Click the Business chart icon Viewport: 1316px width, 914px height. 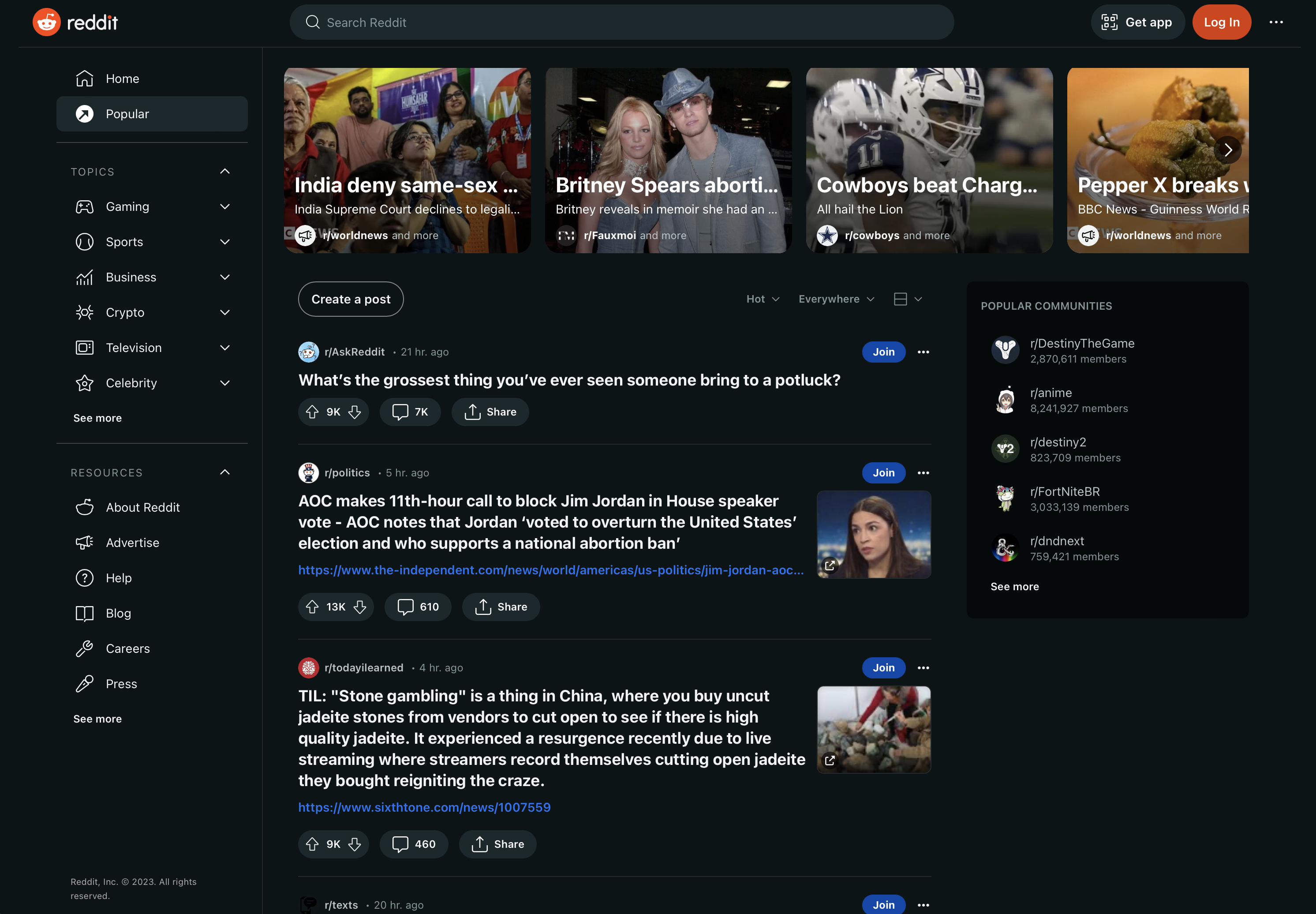[x=85, y=277]
